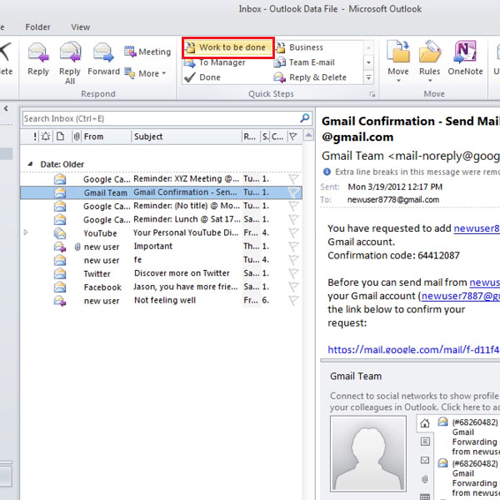Image resolution: width=500 pixels, height=500 pixels.
Task: Run the Team E-mail quick step
Action: pos(304,62)
